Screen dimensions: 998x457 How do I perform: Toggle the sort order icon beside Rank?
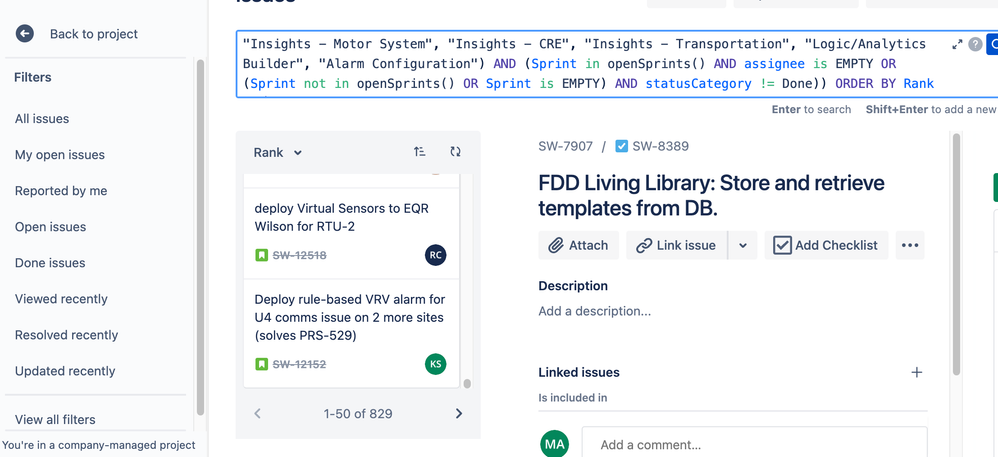[419, 151]
